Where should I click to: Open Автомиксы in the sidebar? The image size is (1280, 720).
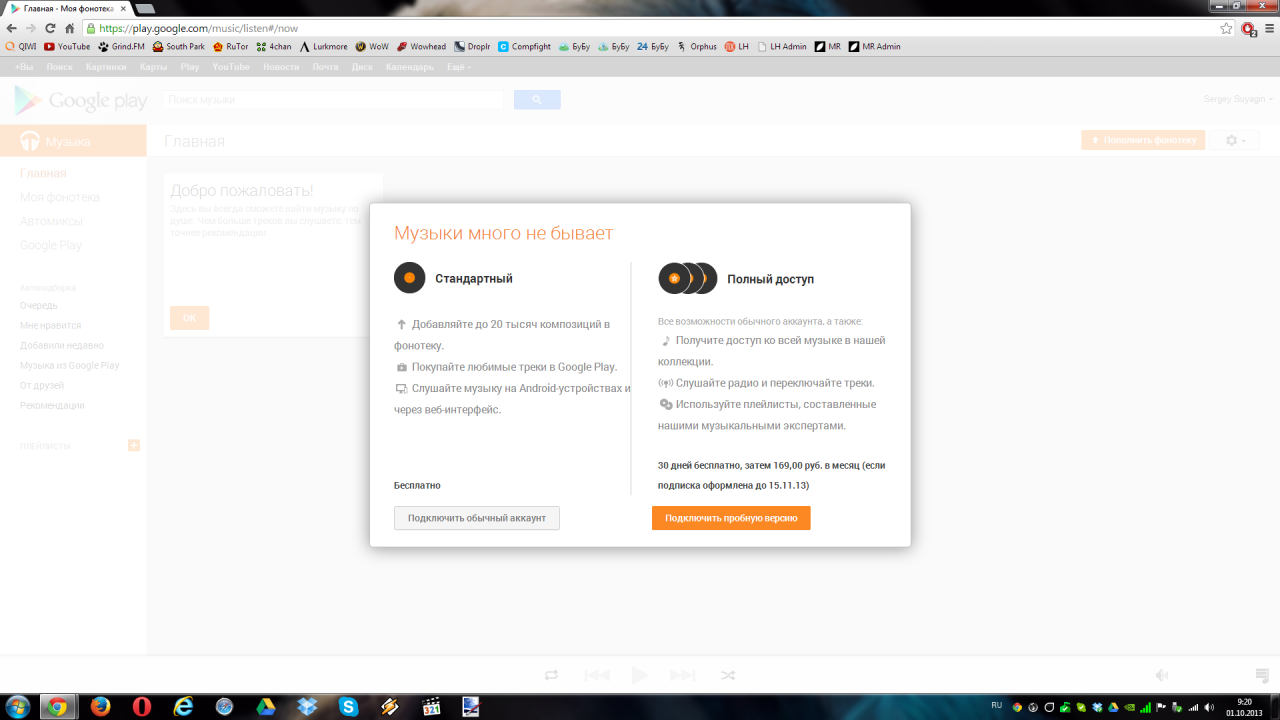pyautogui.click(x=51, y=221)
